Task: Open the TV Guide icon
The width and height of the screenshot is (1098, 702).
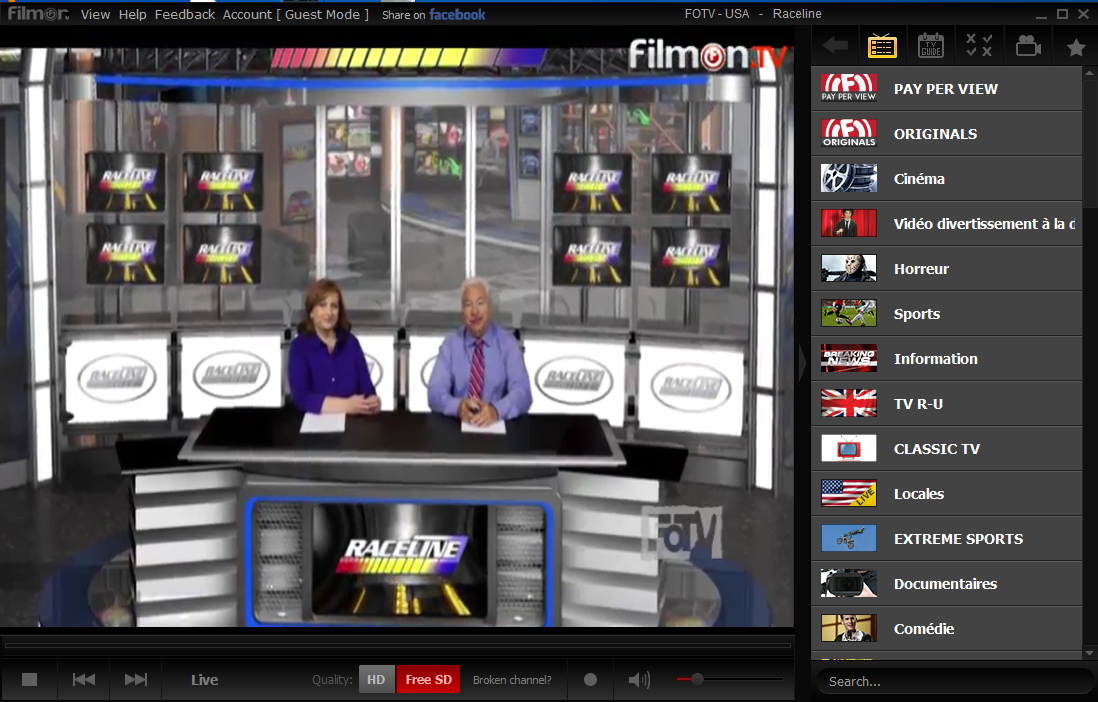Action: click(931, 46)
